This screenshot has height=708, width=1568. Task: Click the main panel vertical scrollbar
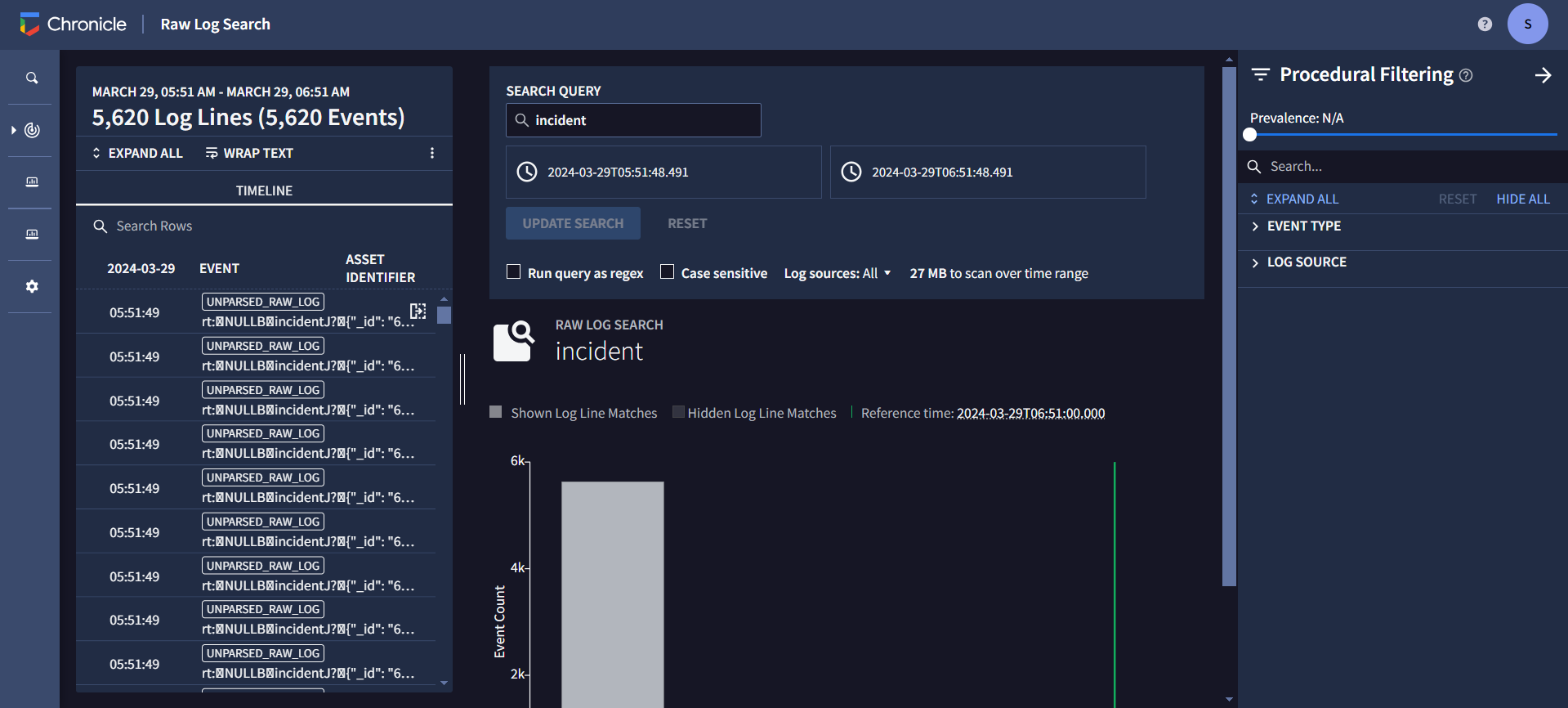1229,327
